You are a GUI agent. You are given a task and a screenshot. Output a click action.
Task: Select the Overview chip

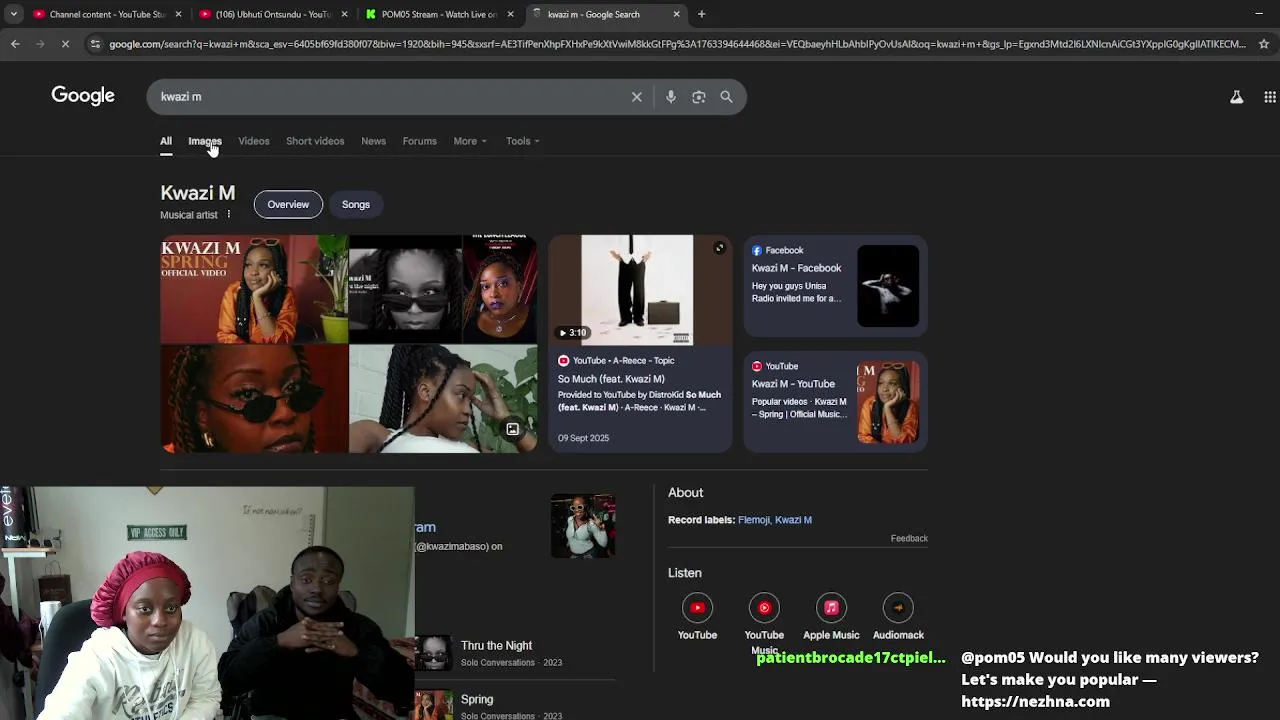(288, 204)
